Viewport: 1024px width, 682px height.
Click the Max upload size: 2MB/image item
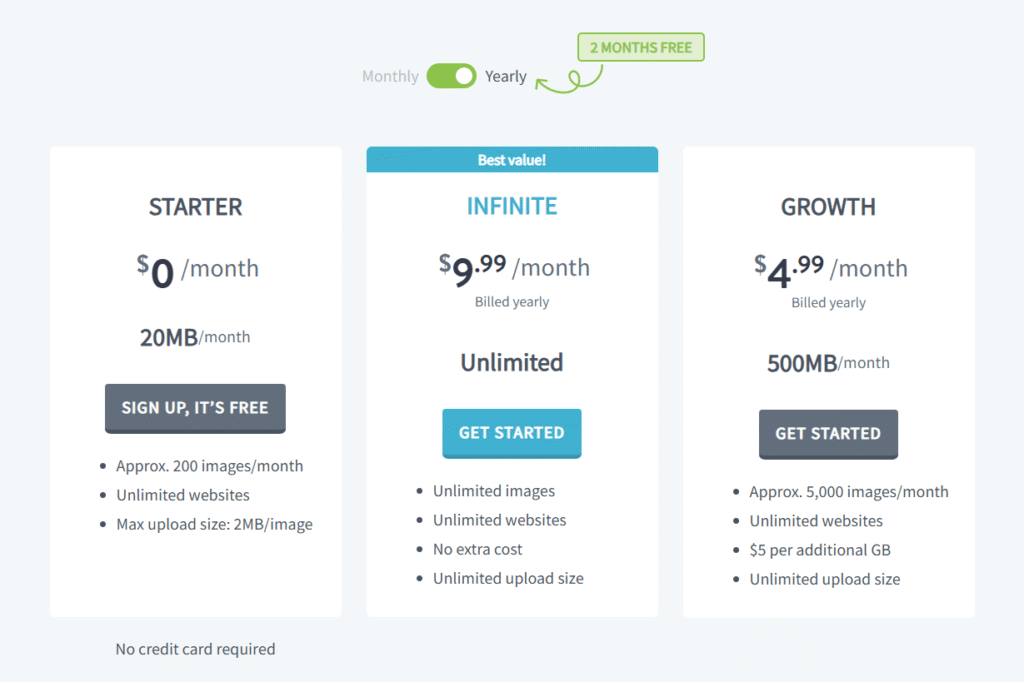pyautogui.click(x=214, y=524)
